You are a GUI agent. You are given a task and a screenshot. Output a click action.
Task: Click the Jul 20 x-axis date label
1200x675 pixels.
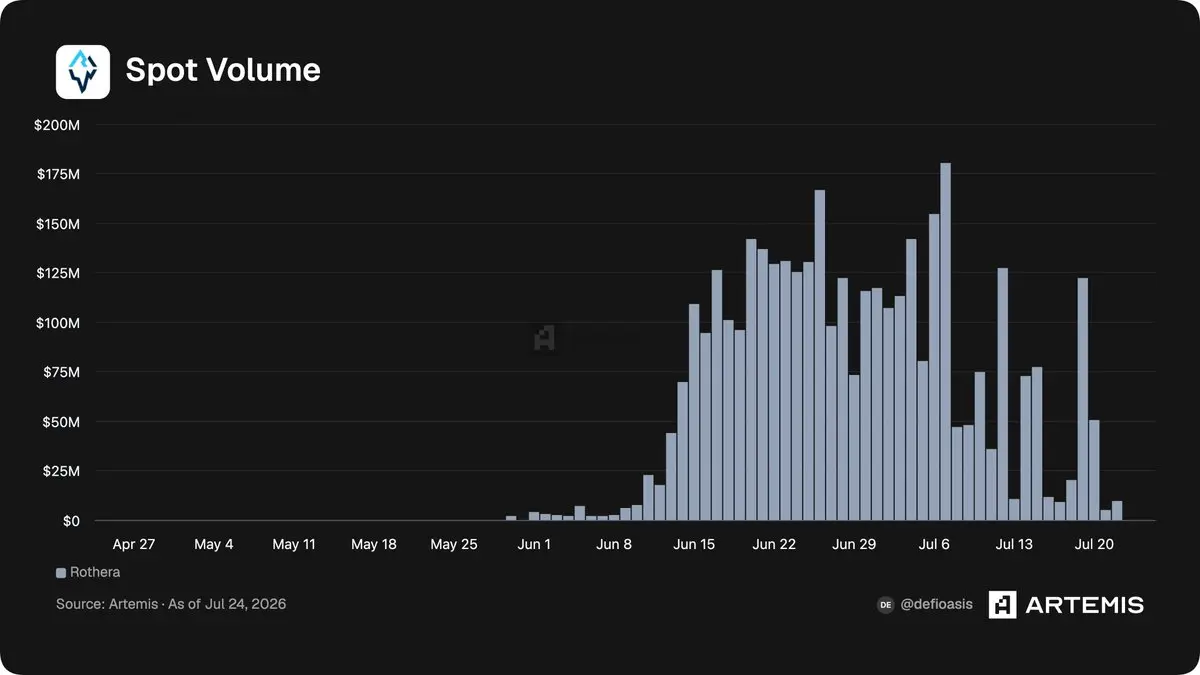click(x=1094, y=545)
